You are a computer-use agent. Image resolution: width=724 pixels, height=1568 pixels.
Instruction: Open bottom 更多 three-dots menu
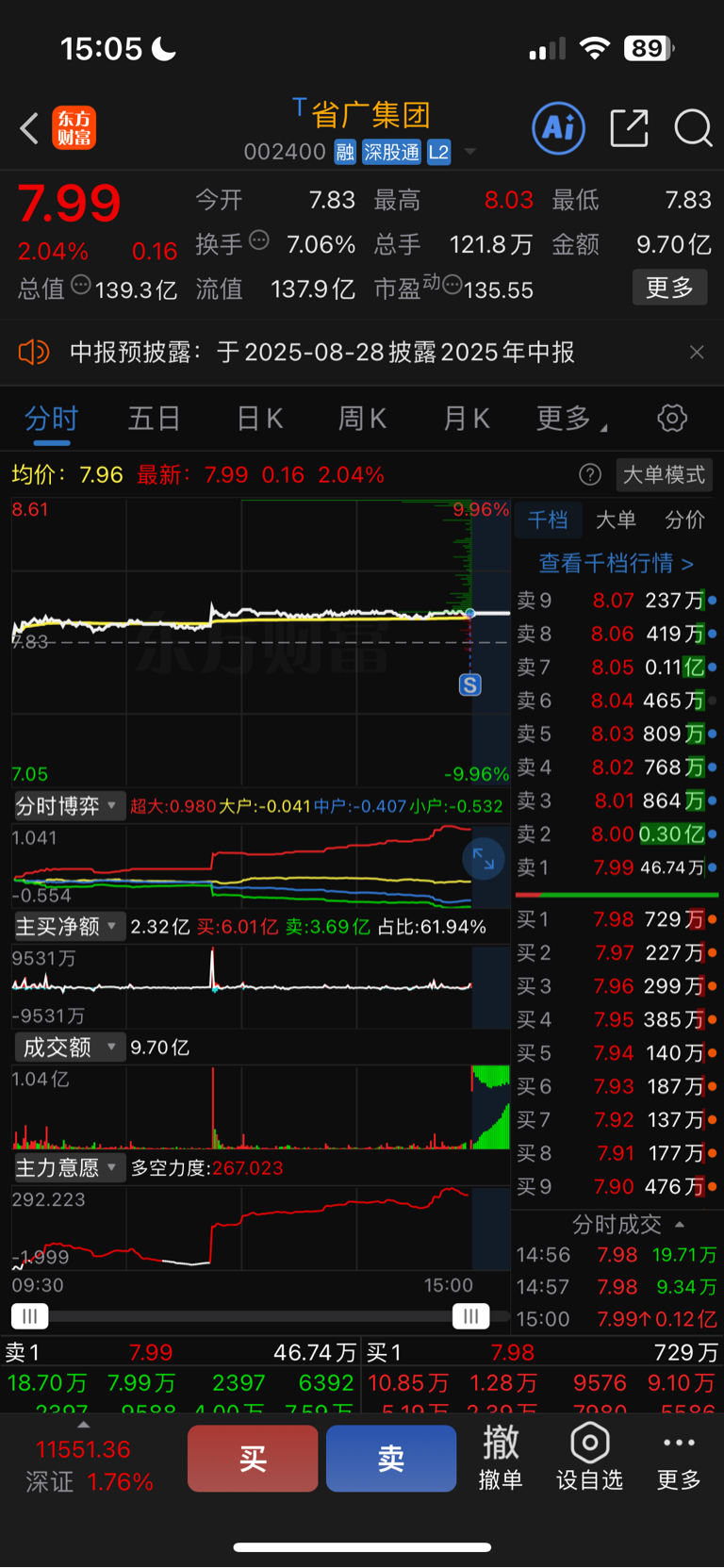679,1458
